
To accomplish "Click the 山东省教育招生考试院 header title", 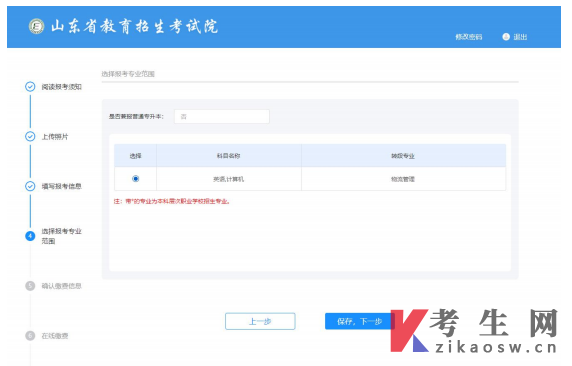I will click(x=134, y=26).
